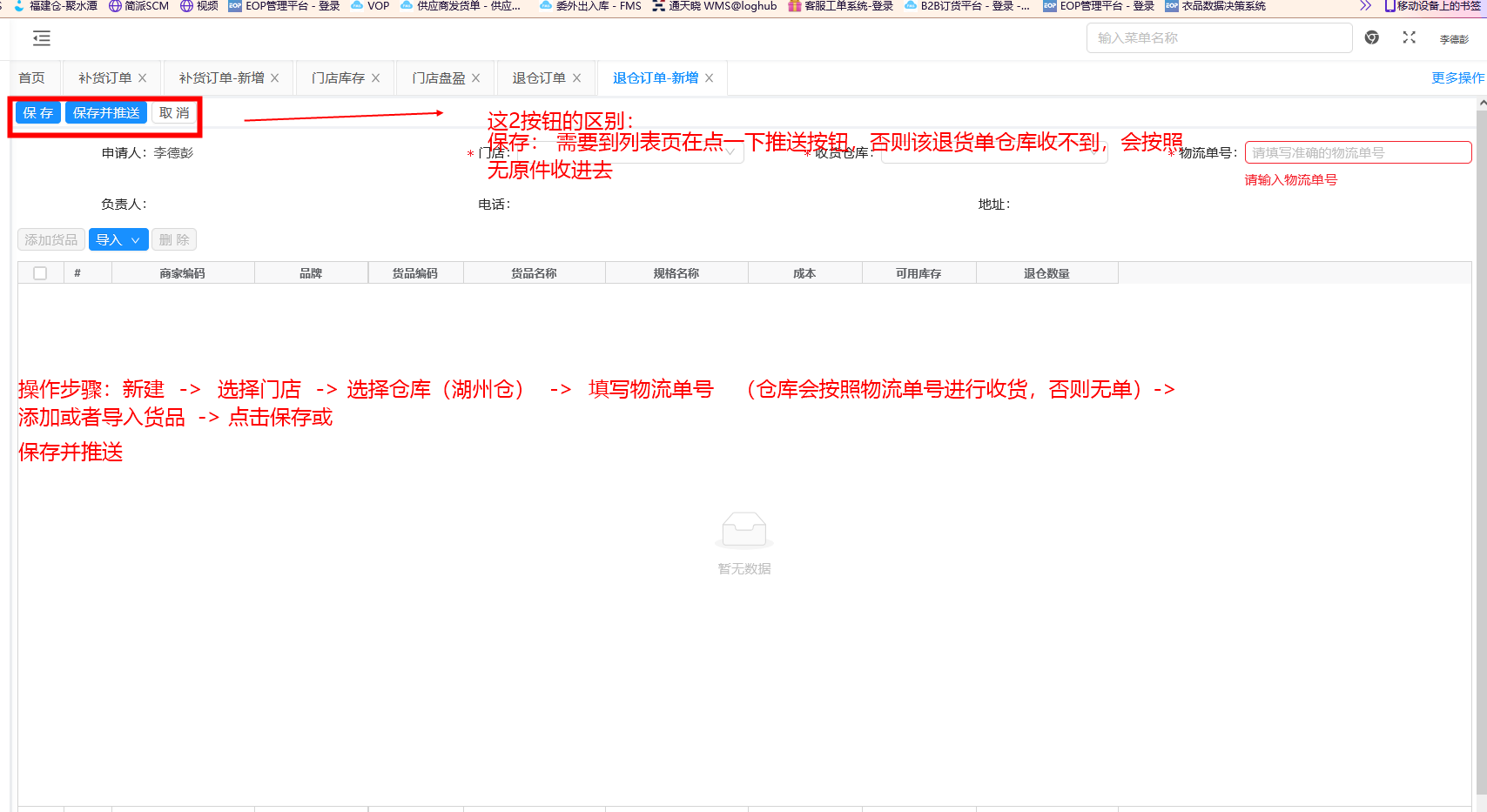
Task: Open the 更多操作 link
Action: pyautogui.click(x=1457, y=78)
